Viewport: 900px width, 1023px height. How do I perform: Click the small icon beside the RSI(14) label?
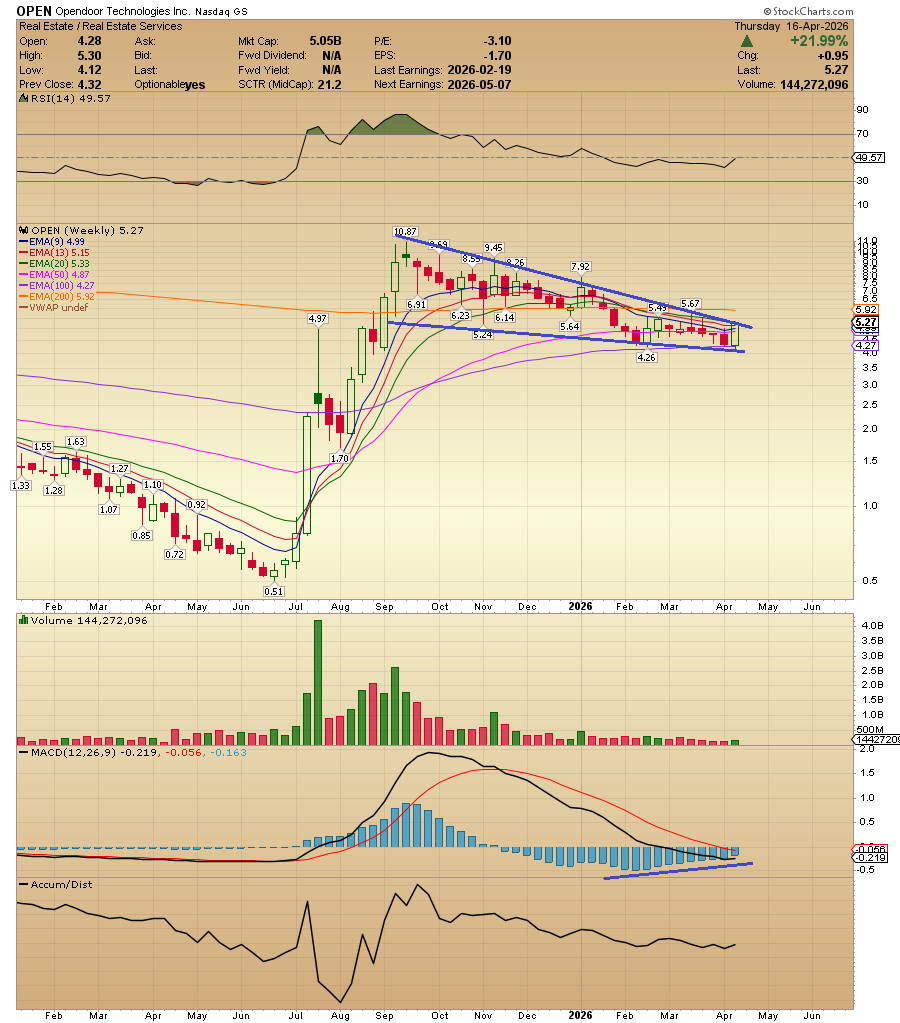[23, 99]
